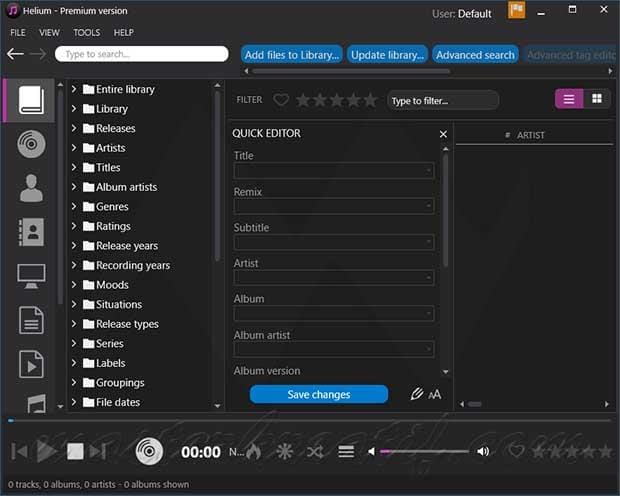Click the Update library button

pyautogui.click(x=387, y=55)
